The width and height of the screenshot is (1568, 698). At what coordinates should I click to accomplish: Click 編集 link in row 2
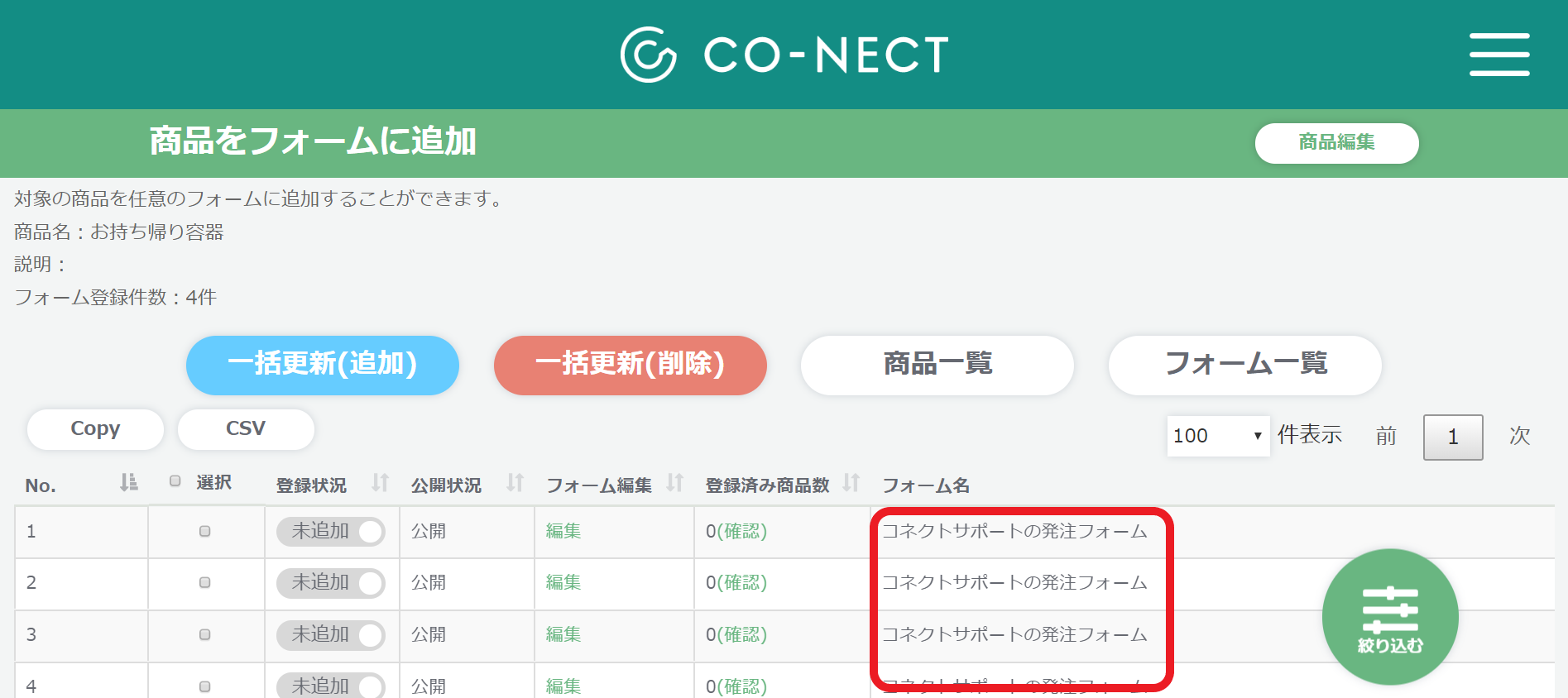tap(563, 582)
